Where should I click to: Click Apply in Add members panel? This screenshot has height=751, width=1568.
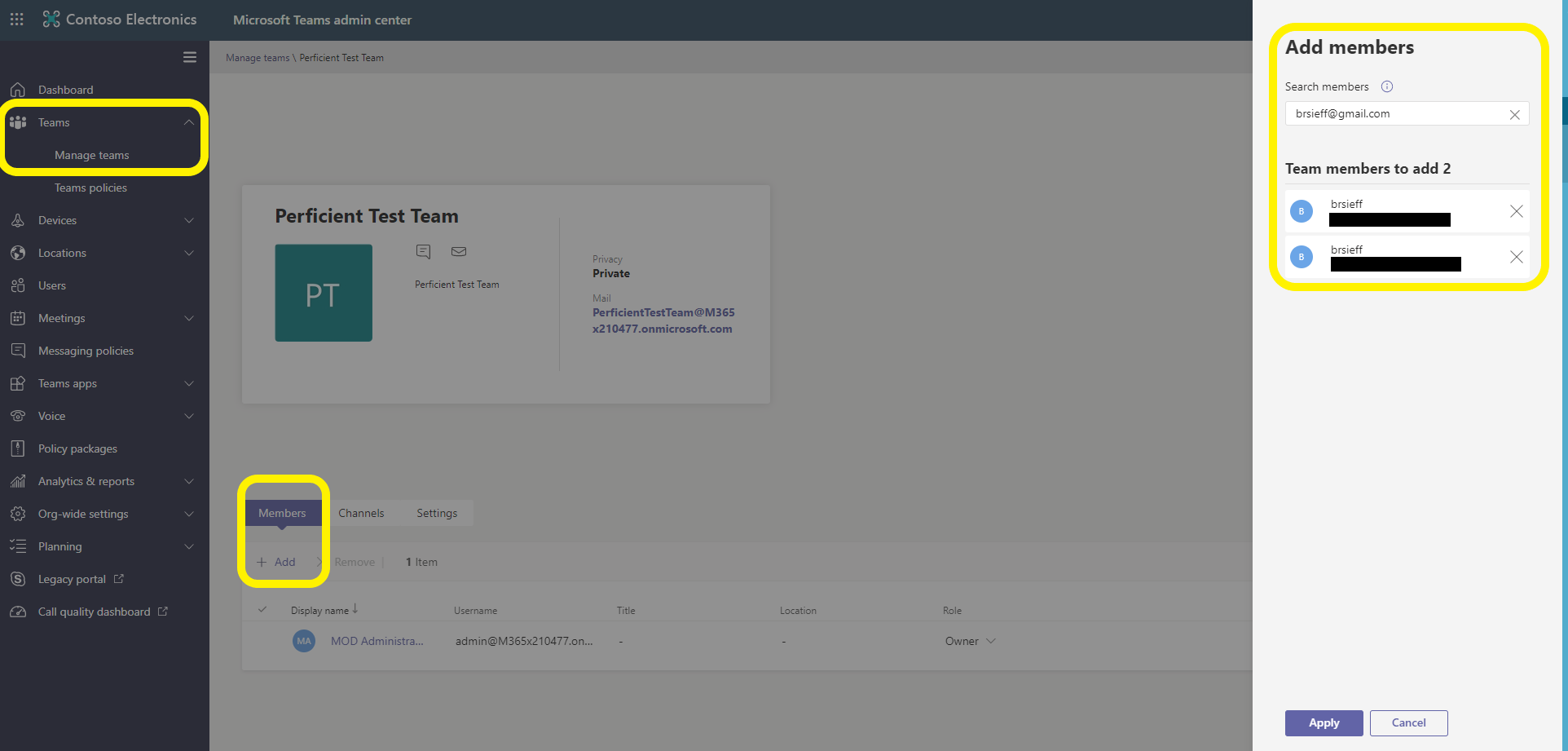coord(1324,723)
